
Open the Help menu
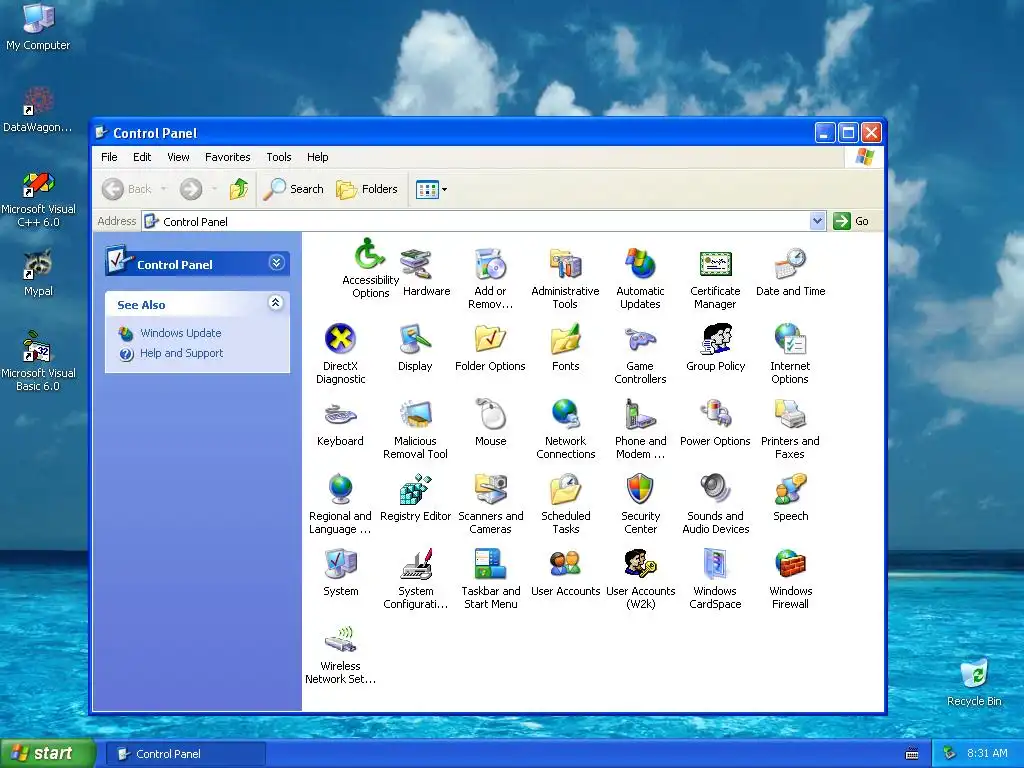pyautogui.click(x=317, y=157)
